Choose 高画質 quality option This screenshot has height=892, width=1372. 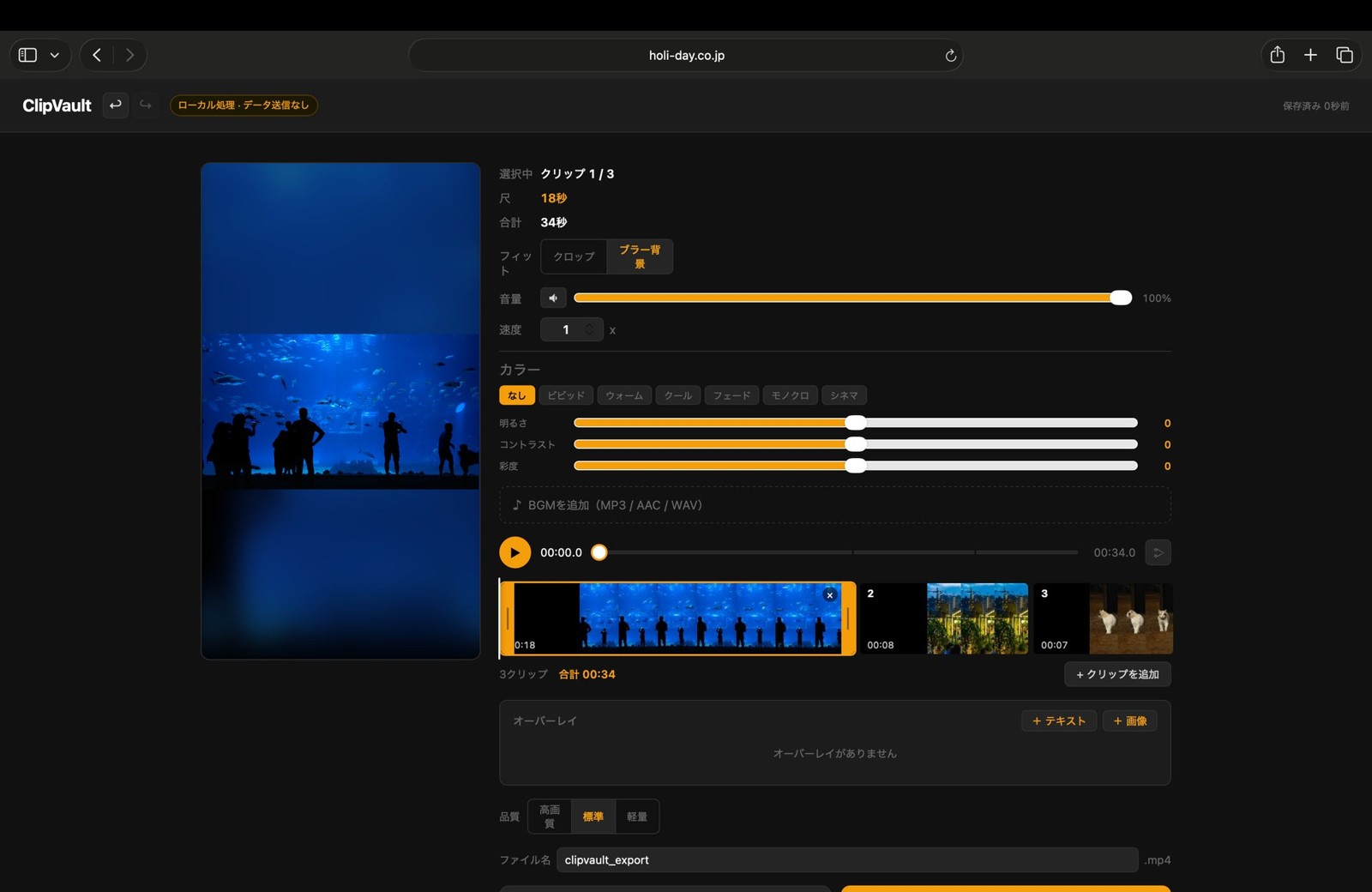point(550,817)
